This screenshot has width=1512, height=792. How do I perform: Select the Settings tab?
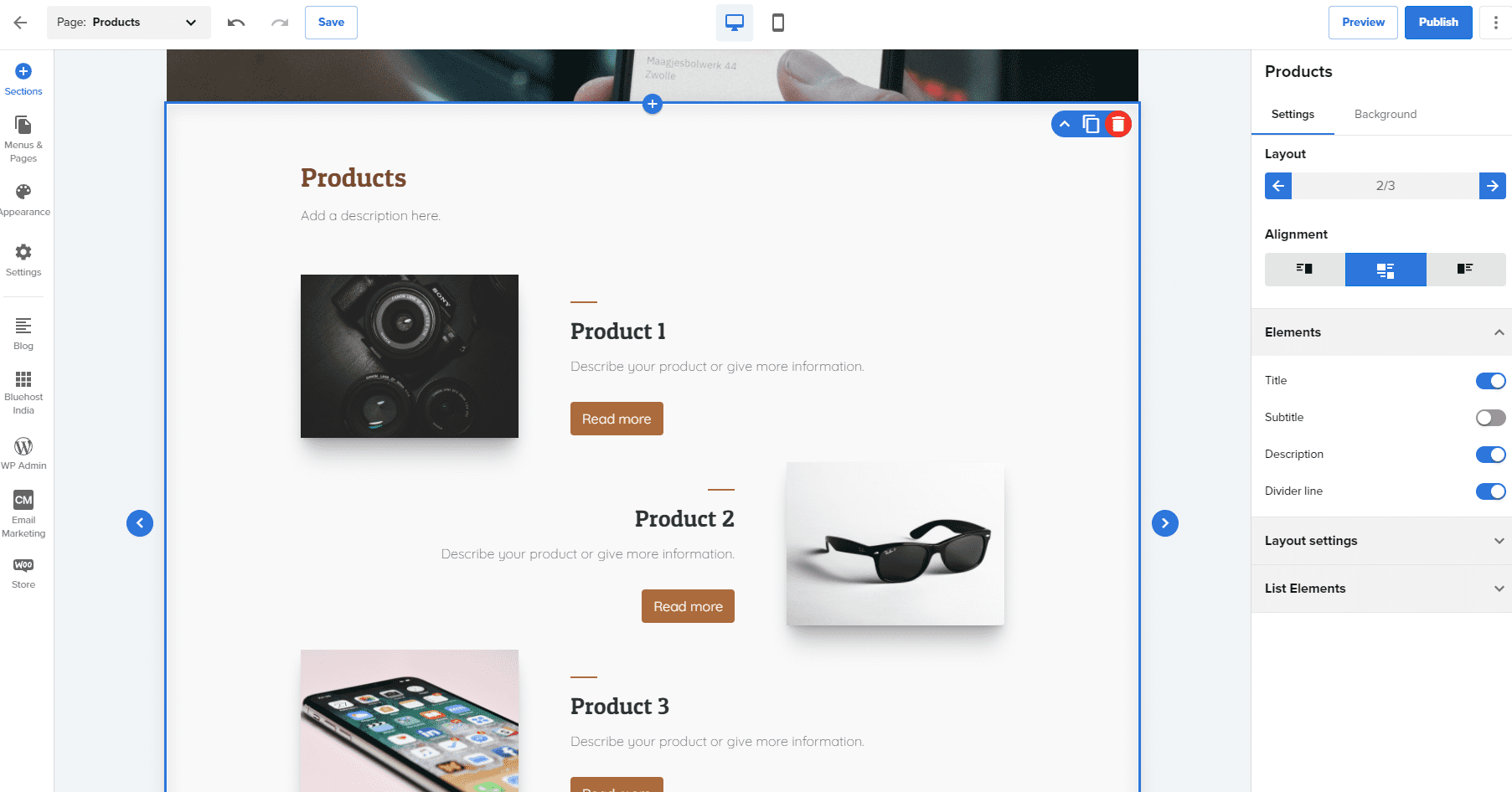pyautogui.click(x=1293, y=115)
